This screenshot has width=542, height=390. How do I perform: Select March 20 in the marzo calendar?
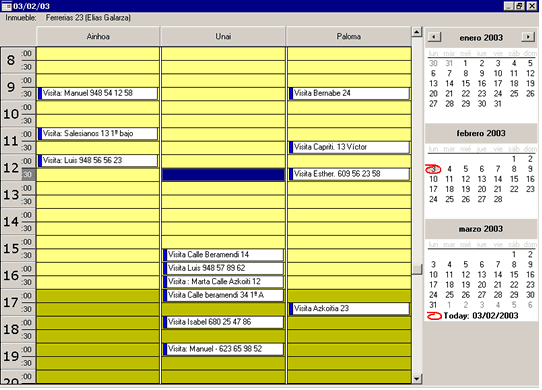point(482,285)
